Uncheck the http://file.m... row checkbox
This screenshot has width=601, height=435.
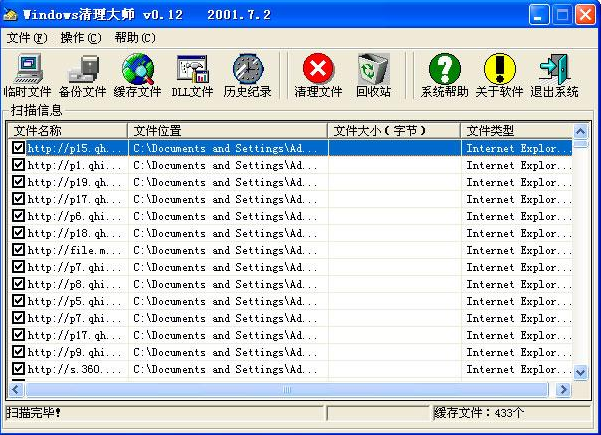pos(18,250)
